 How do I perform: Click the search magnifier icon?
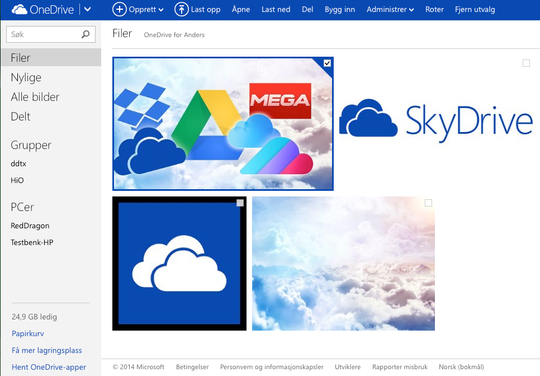click(x=85, y=34)
